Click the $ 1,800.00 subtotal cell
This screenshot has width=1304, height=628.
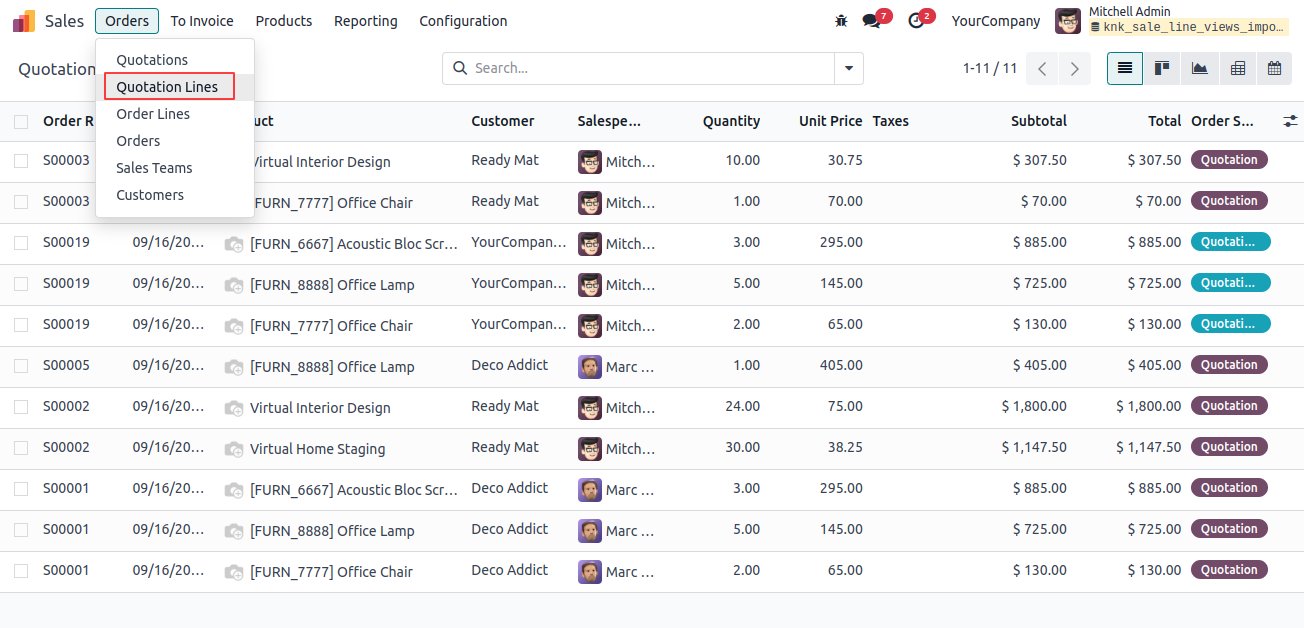pyautogui.click(x=1034, y=406)
